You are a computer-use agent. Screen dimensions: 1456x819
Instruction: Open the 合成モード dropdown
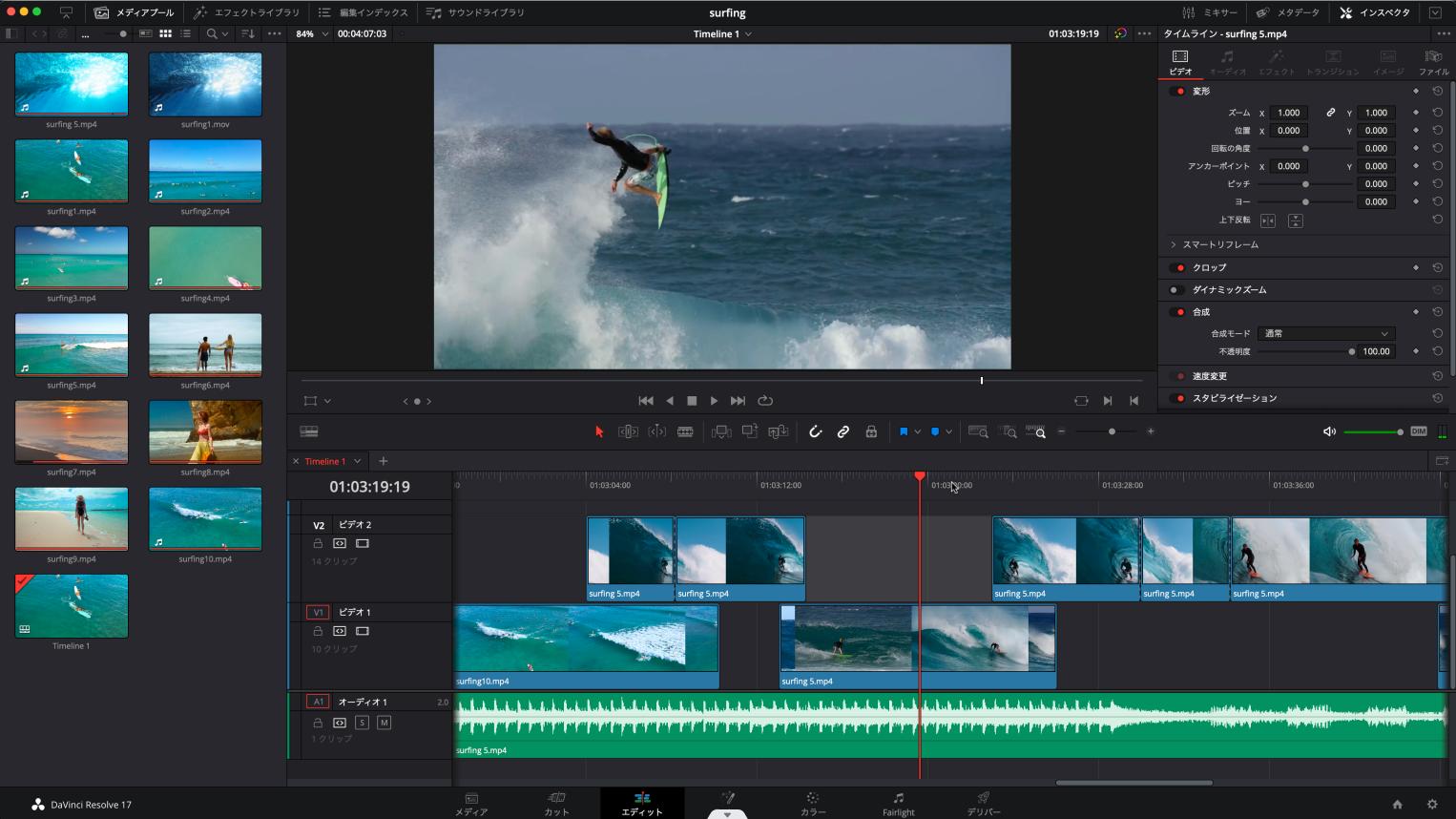click(1326, 333)
